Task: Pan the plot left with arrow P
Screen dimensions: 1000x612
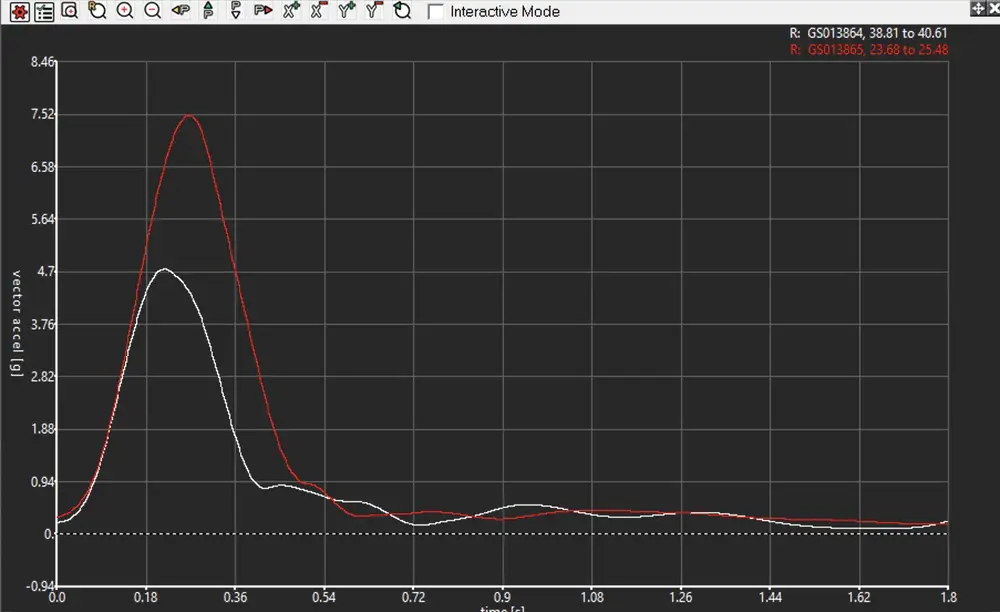Action: (180, 10)
